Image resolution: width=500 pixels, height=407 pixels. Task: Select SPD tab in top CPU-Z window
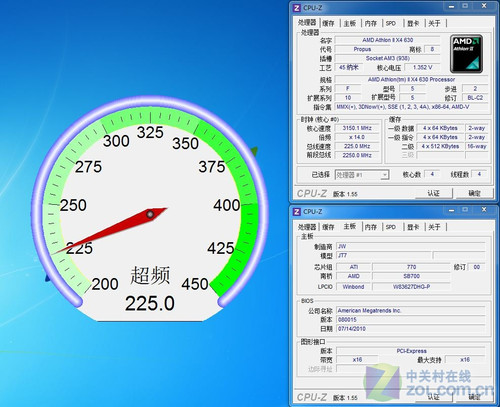tap(391, 23)
